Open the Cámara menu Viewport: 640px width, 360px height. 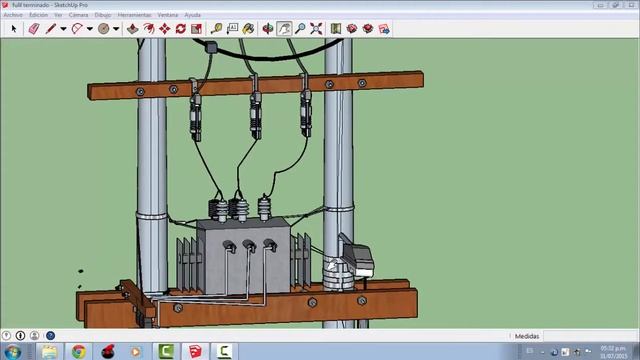pyautogui.click(x=78, y=15)
